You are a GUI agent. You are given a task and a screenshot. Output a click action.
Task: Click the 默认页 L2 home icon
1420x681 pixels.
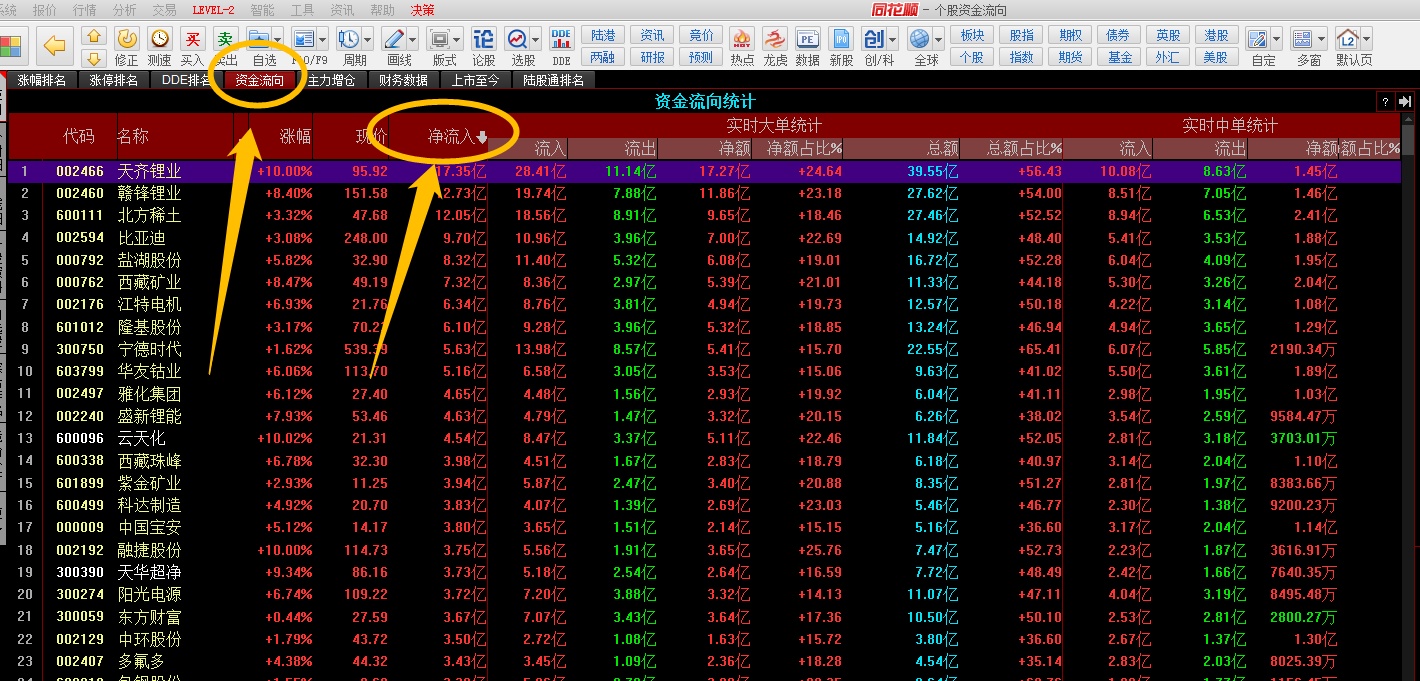(x=1348, y=38)
